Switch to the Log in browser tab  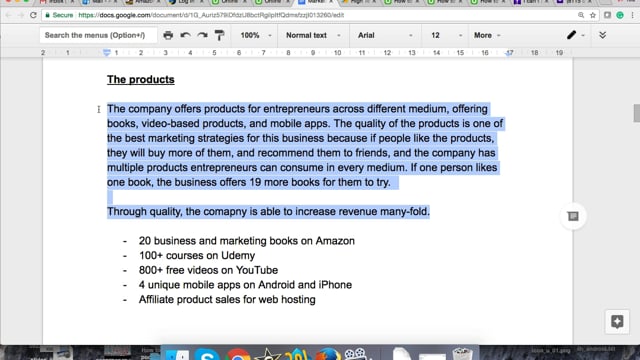point(186,2)
